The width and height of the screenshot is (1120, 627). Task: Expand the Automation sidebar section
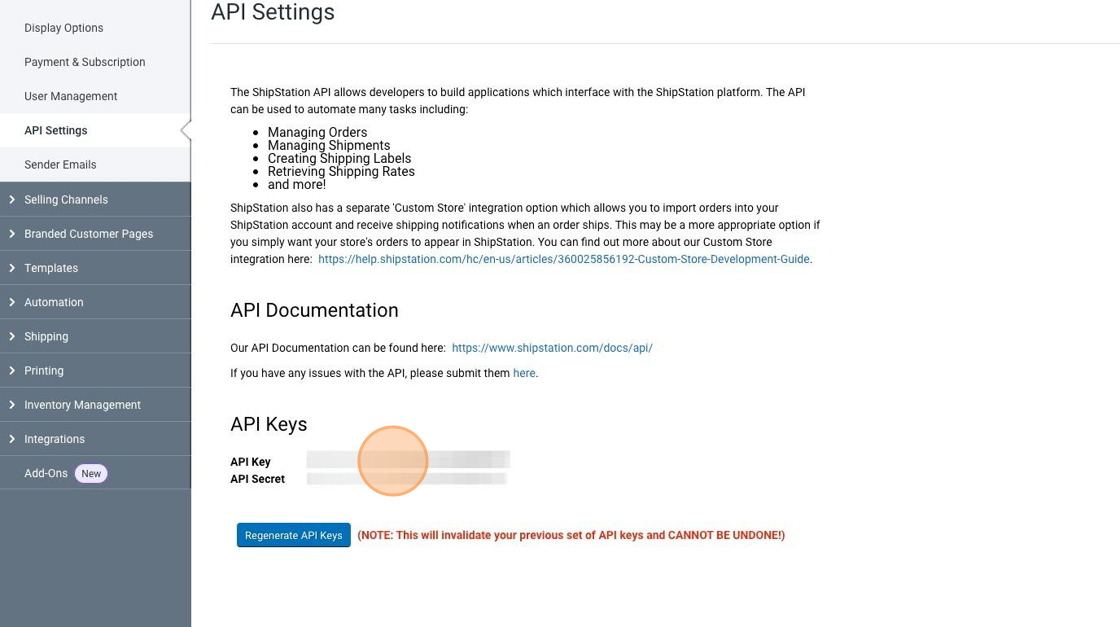(x=54, y=302)
